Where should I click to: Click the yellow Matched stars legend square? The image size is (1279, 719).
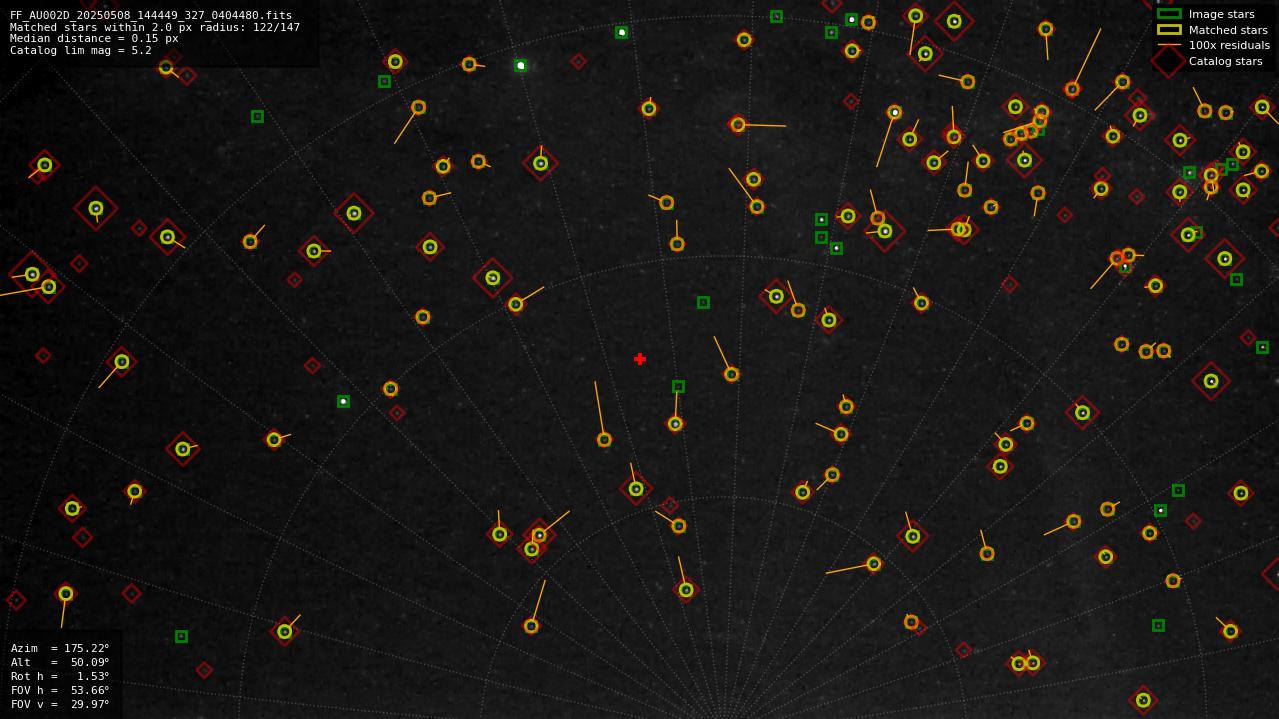(x=1169, y=30)
